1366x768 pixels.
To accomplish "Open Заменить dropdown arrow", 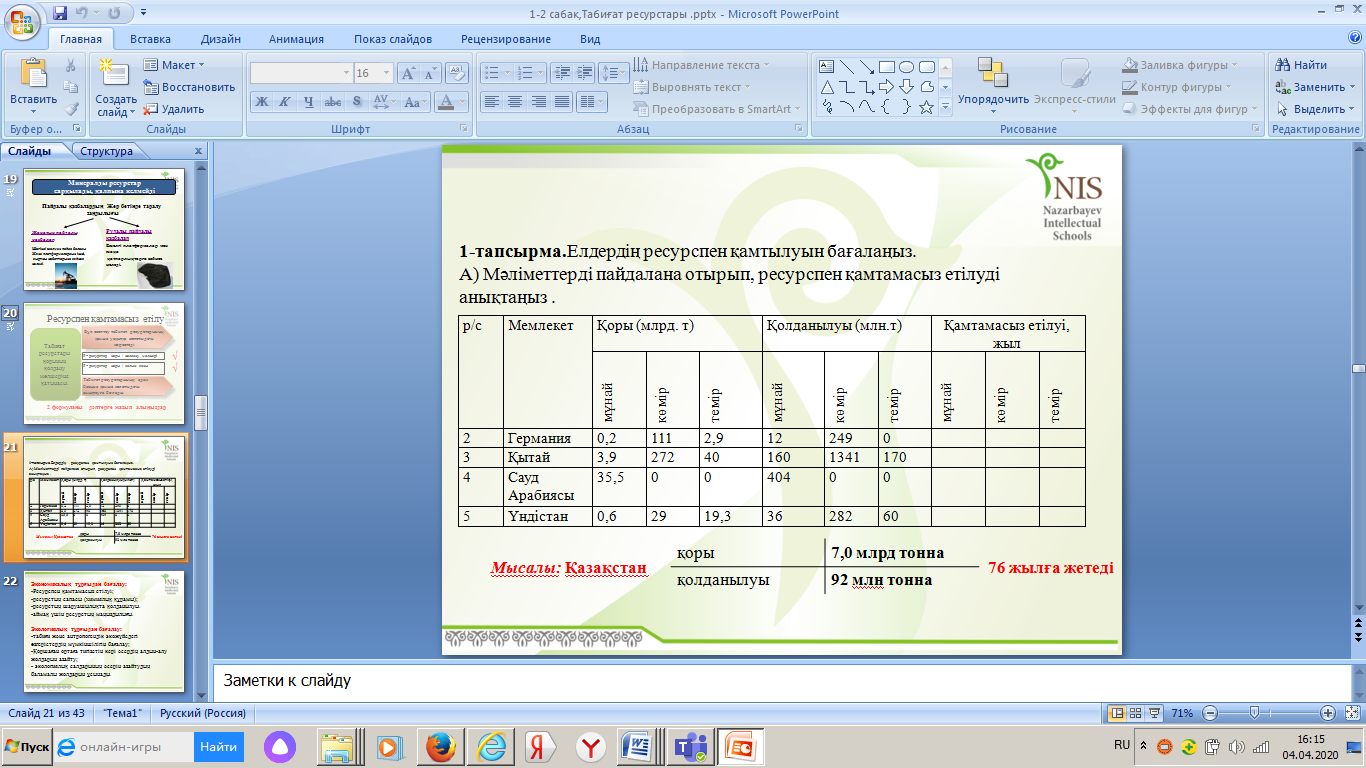I will pyautogui.click(x=1354, y=87).
